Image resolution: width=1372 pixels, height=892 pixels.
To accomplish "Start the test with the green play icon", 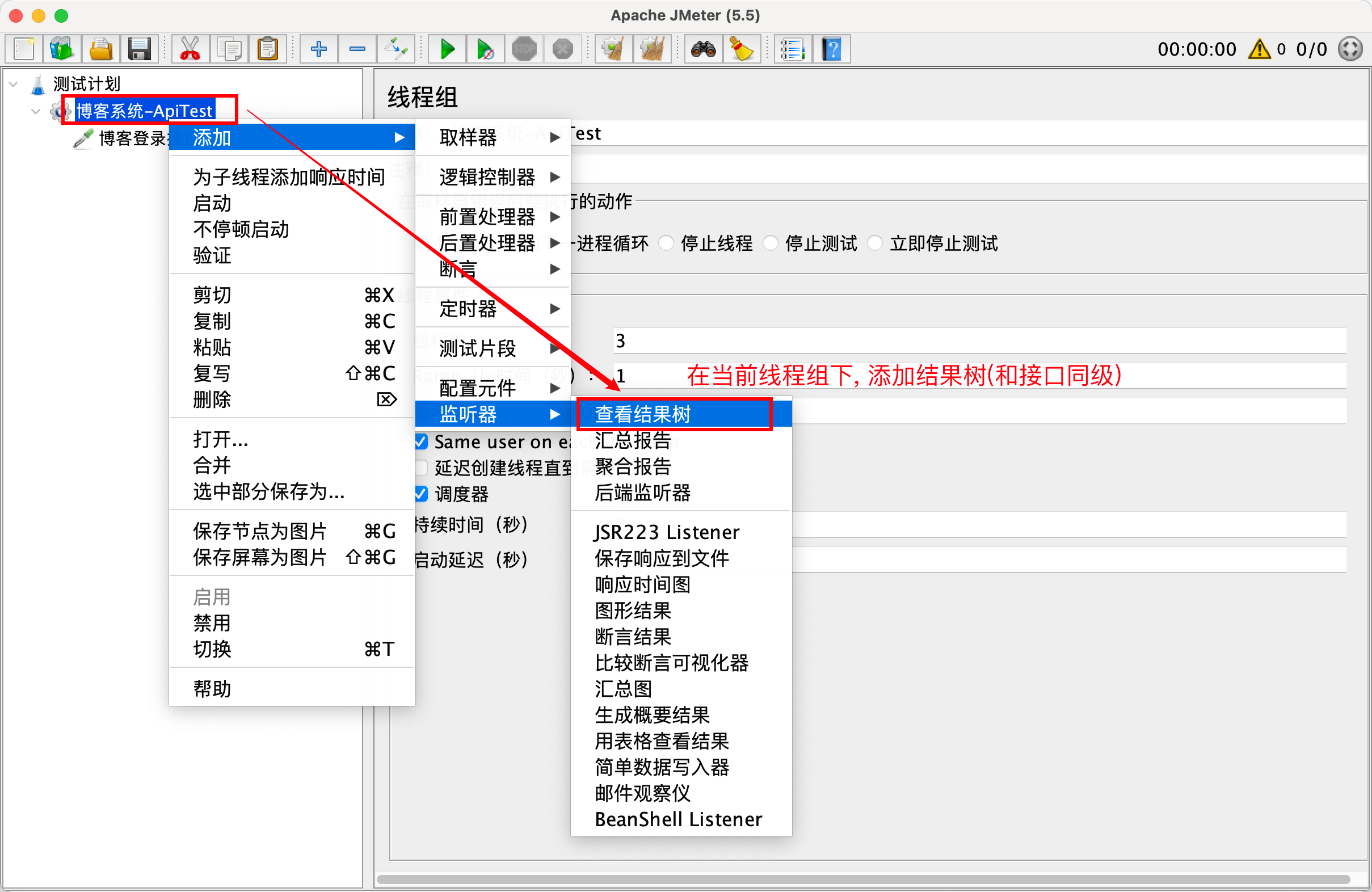I will 447,49.
